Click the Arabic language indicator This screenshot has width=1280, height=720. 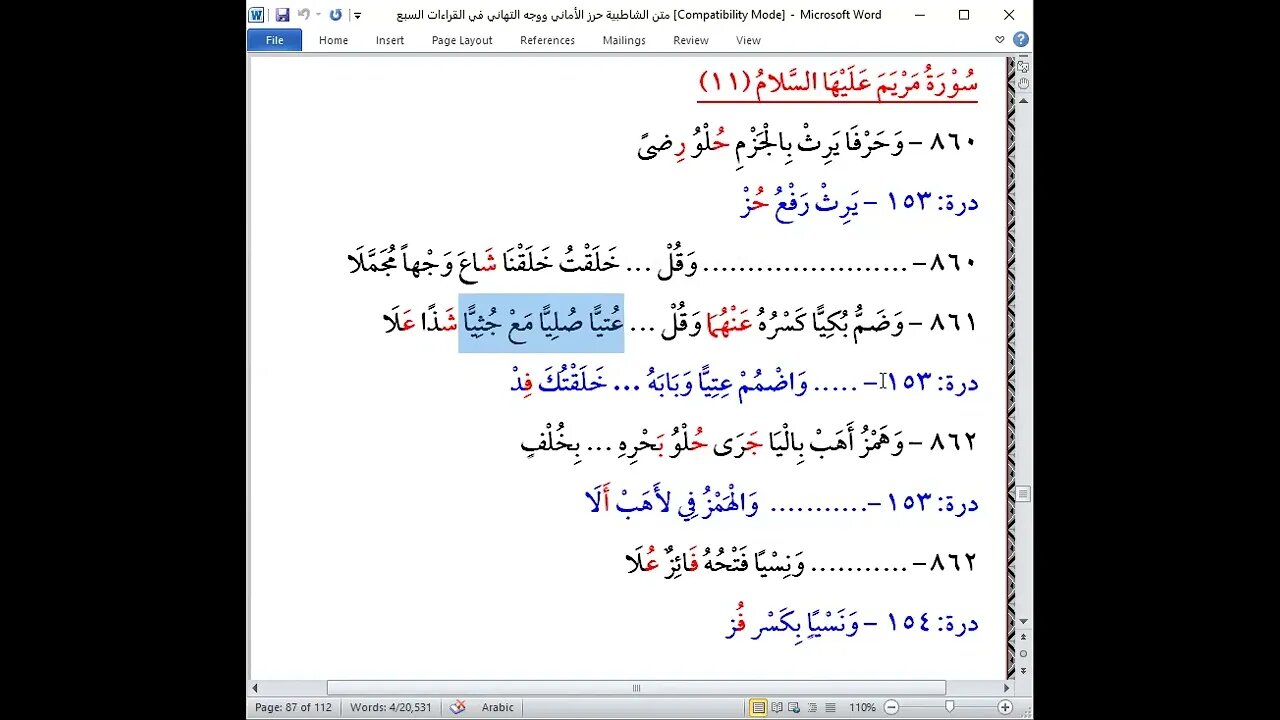(x=497, y=707)
